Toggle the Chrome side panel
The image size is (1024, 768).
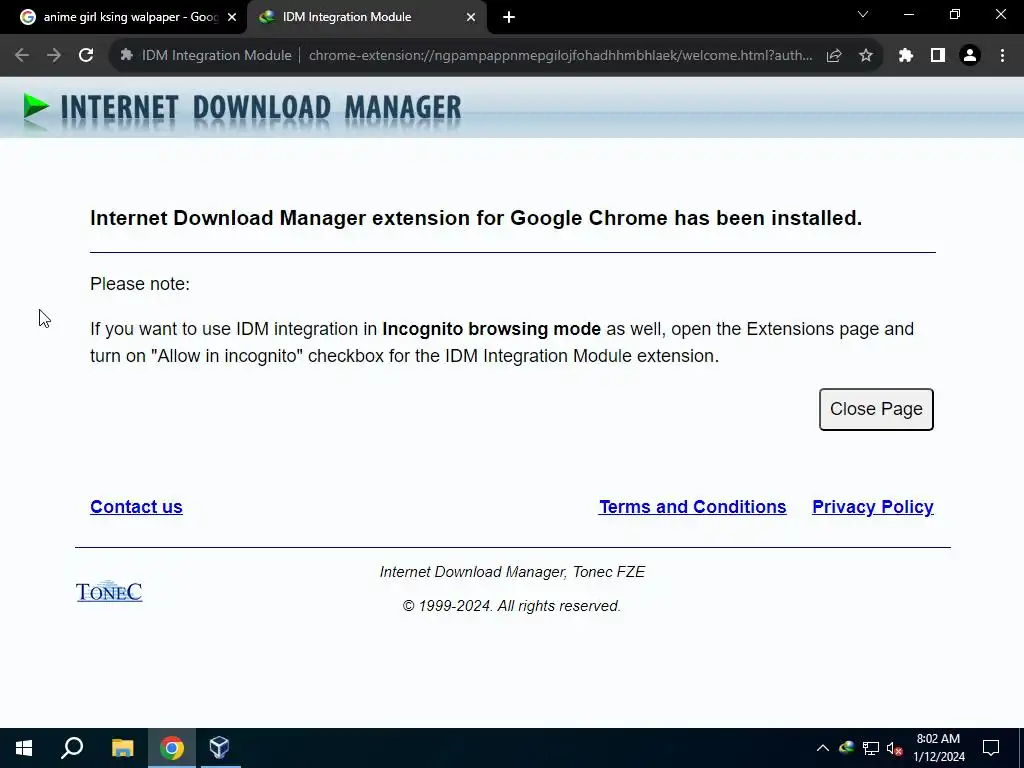click(938, 56)
